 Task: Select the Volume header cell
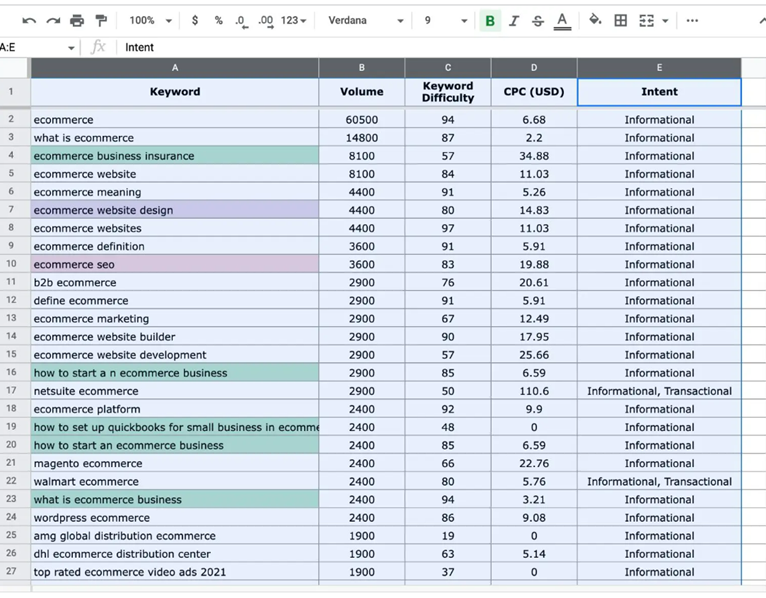tap(362, 92)
